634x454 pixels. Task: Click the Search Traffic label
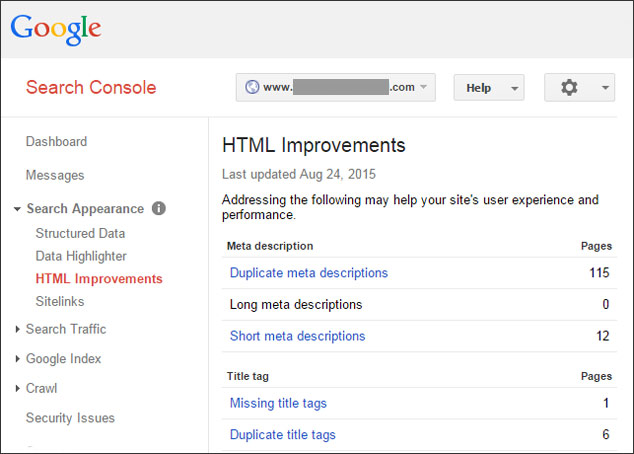click(x=66, y=329)
